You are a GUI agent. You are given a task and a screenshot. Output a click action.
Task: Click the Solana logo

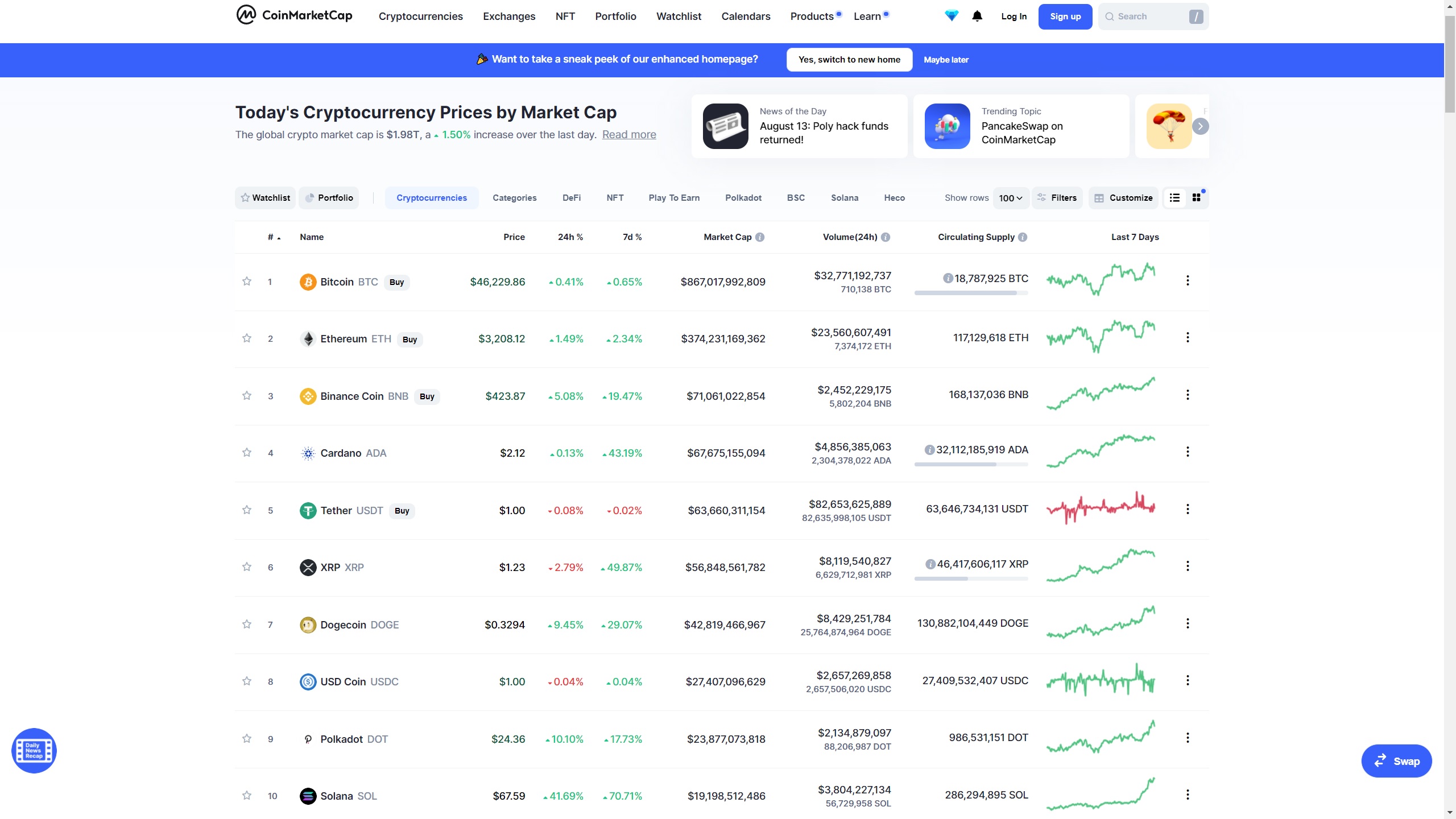point(308,796)
